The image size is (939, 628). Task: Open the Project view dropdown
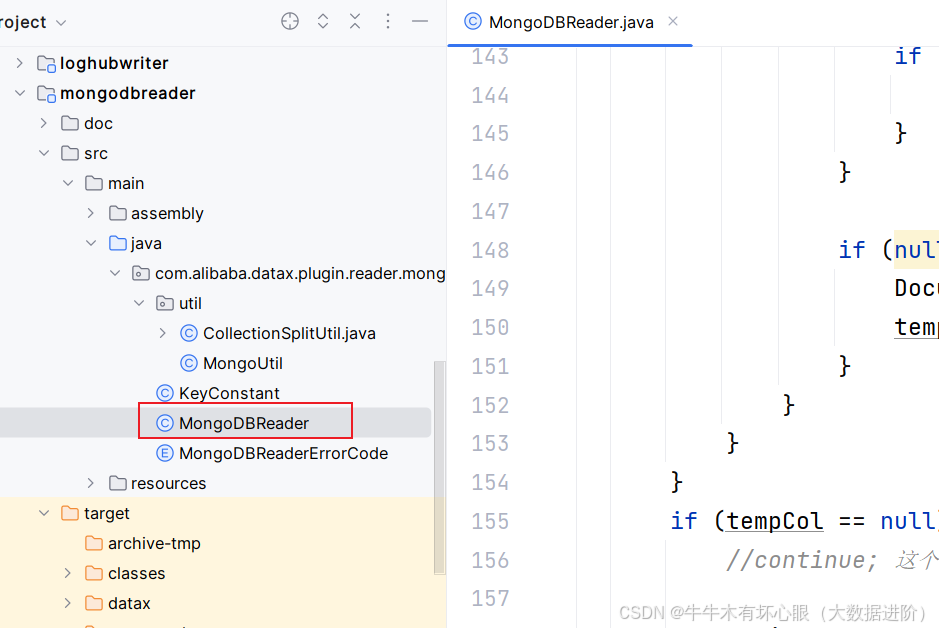61,22
